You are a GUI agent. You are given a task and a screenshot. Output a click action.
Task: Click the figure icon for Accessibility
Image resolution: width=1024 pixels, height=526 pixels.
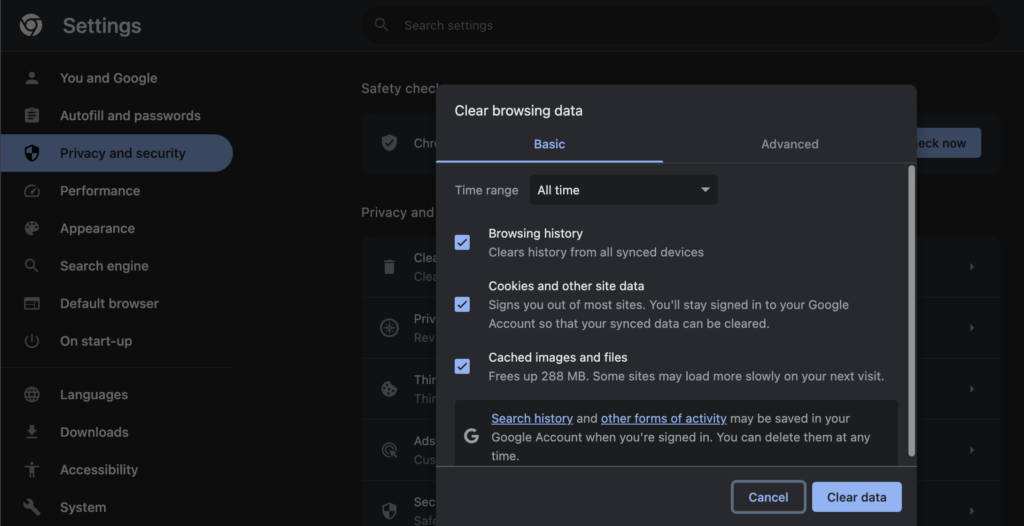pyautogui.click(x=31, y=470)
